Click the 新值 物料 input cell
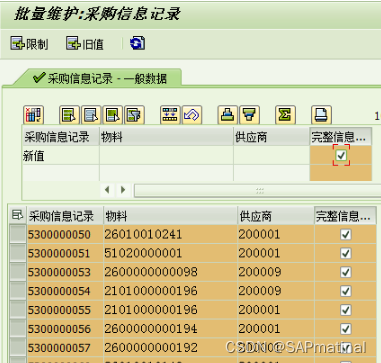381x363 pixels. (166, 155)
